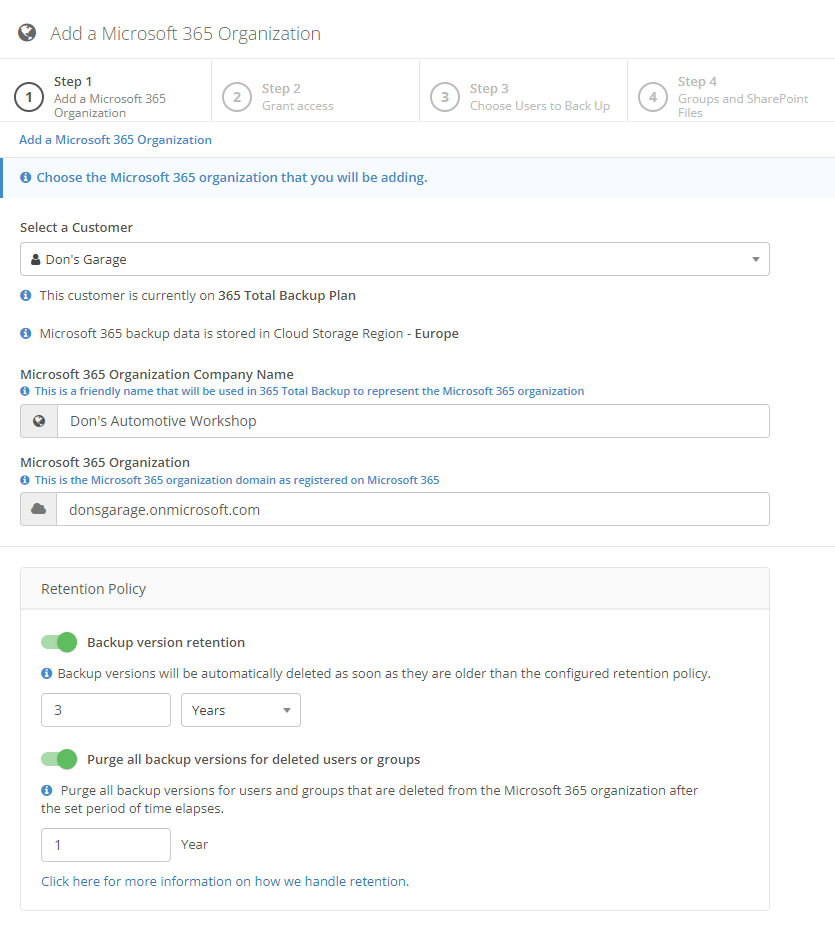Toggle Backup version retention switch
Viewport: 835px width, 935px height.
tap(59, 642)
